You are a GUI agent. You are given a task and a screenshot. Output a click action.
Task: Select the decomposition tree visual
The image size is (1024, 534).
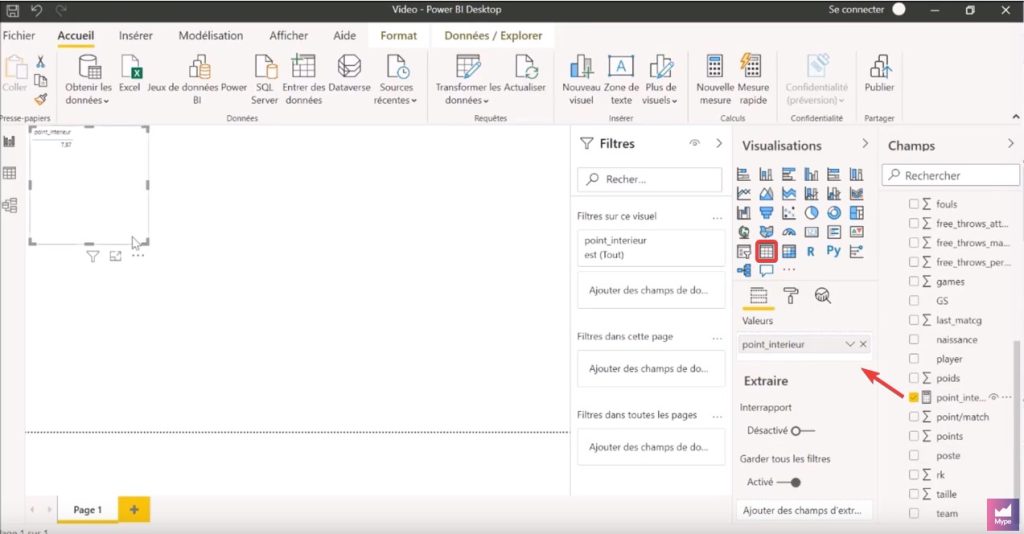[x=744, y=270]
